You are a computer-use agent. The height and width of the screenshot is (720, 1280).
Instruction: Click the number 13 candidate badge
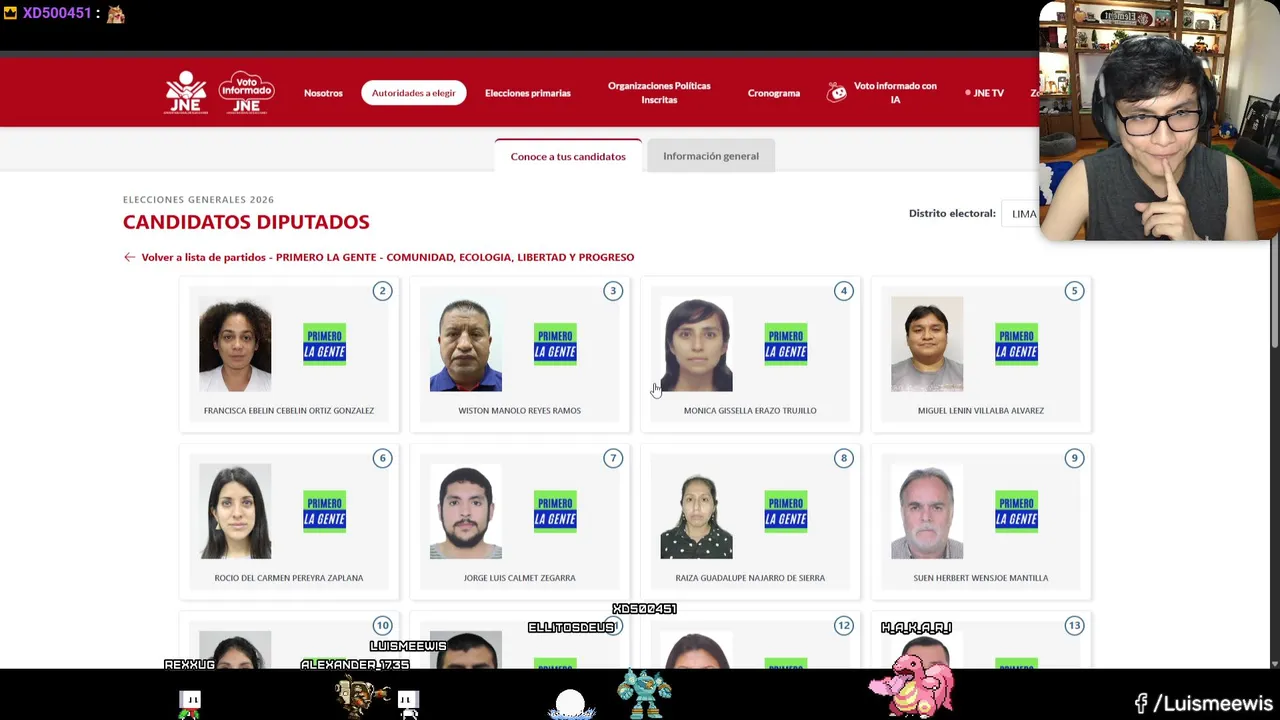pyautogui.click(x=1074, y=625)
